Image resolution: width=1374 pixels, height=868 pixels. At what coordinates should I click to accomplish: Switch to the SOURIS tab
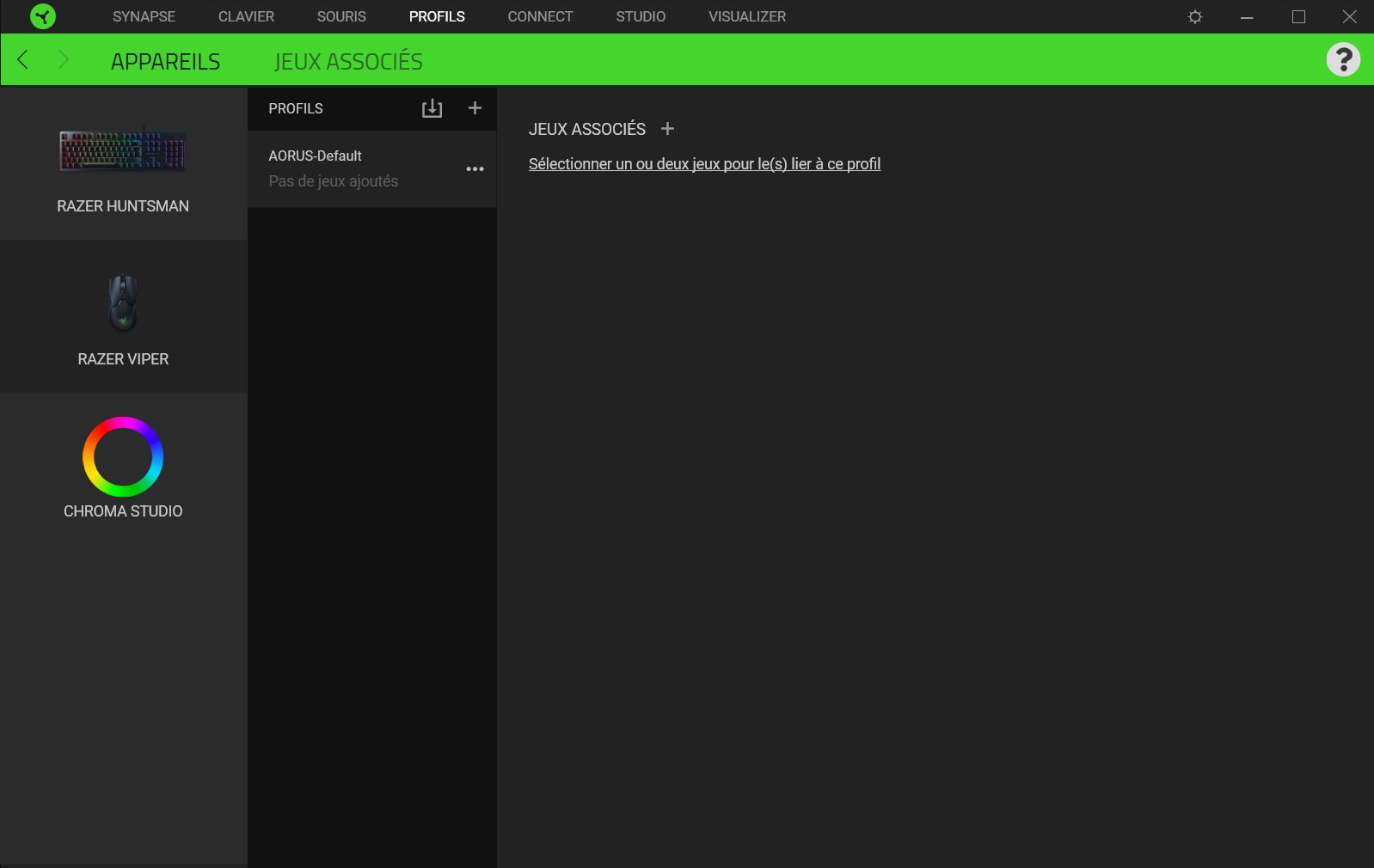click(341, 16)
